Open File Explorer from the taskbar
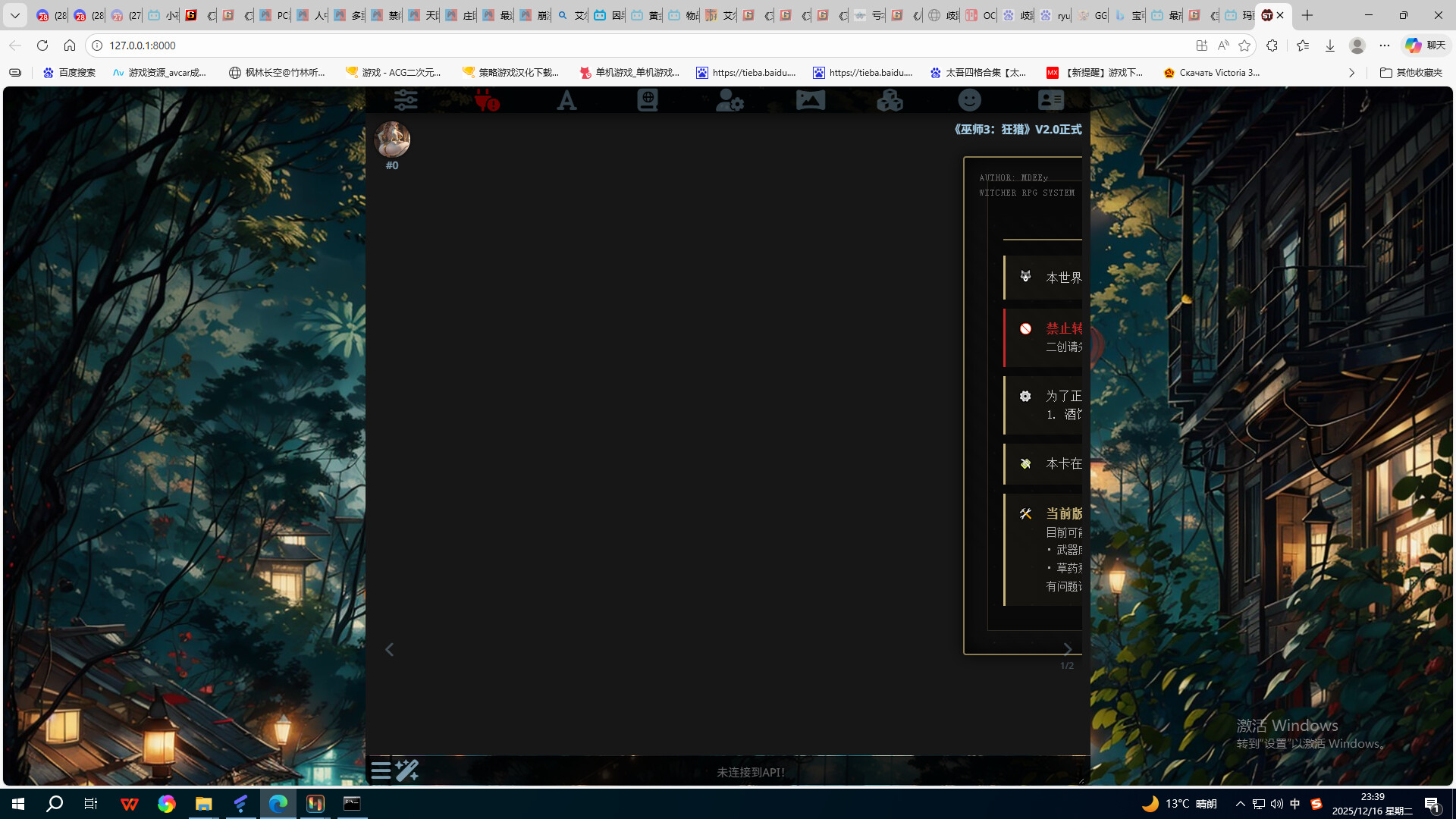This screenshot has height=819, width=1456. click(x=203, y=804)
